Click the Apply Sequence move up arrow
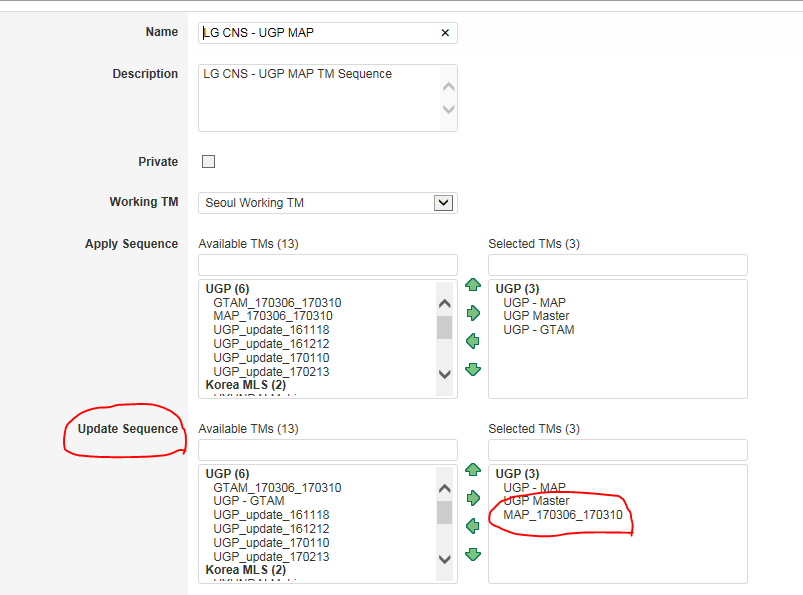This screenshot has height=595, width=803. coord(473,285)
